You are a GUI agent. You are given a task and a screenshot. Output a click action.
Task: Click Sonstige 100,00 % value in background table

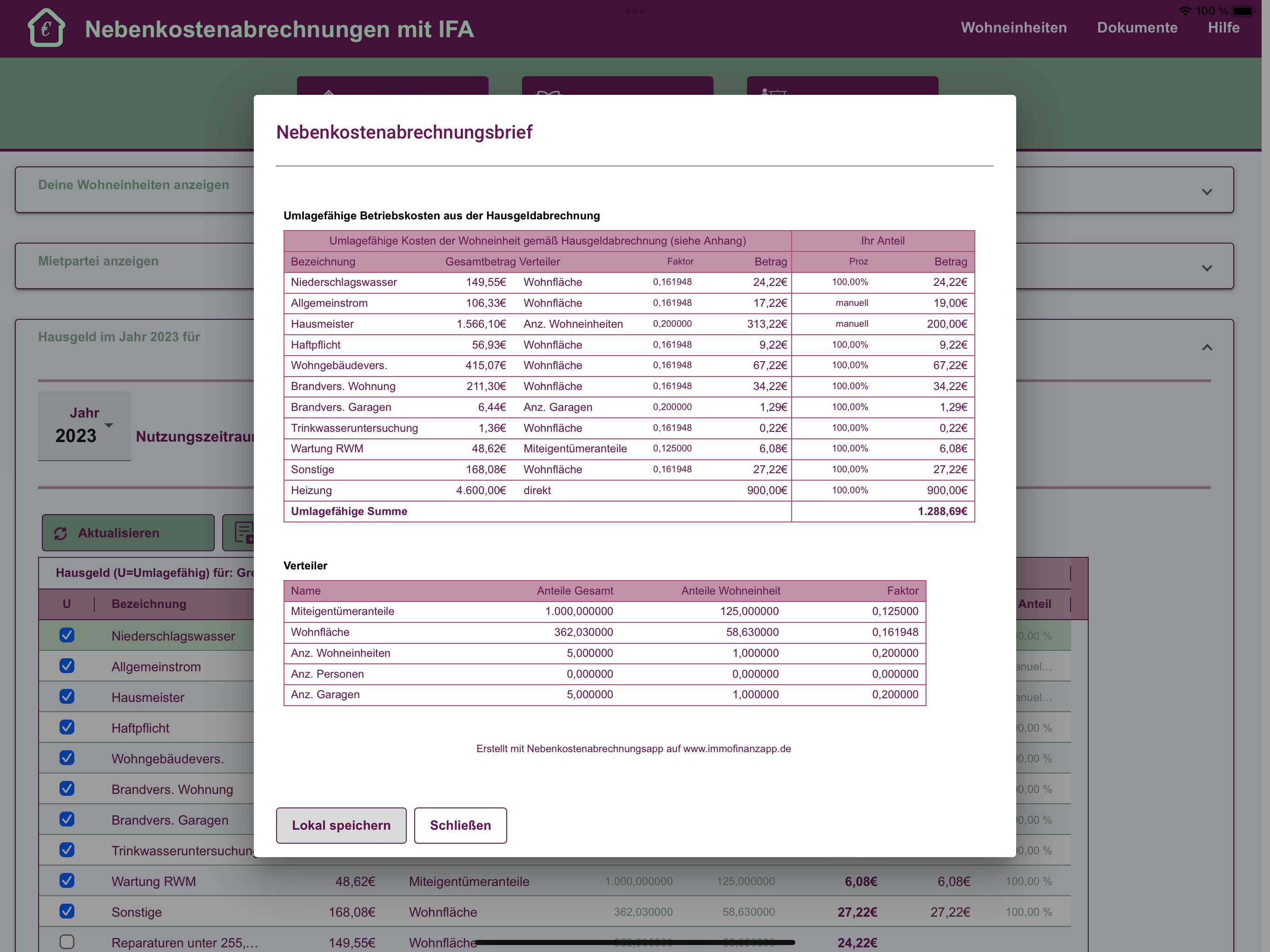click(1028, 912)
